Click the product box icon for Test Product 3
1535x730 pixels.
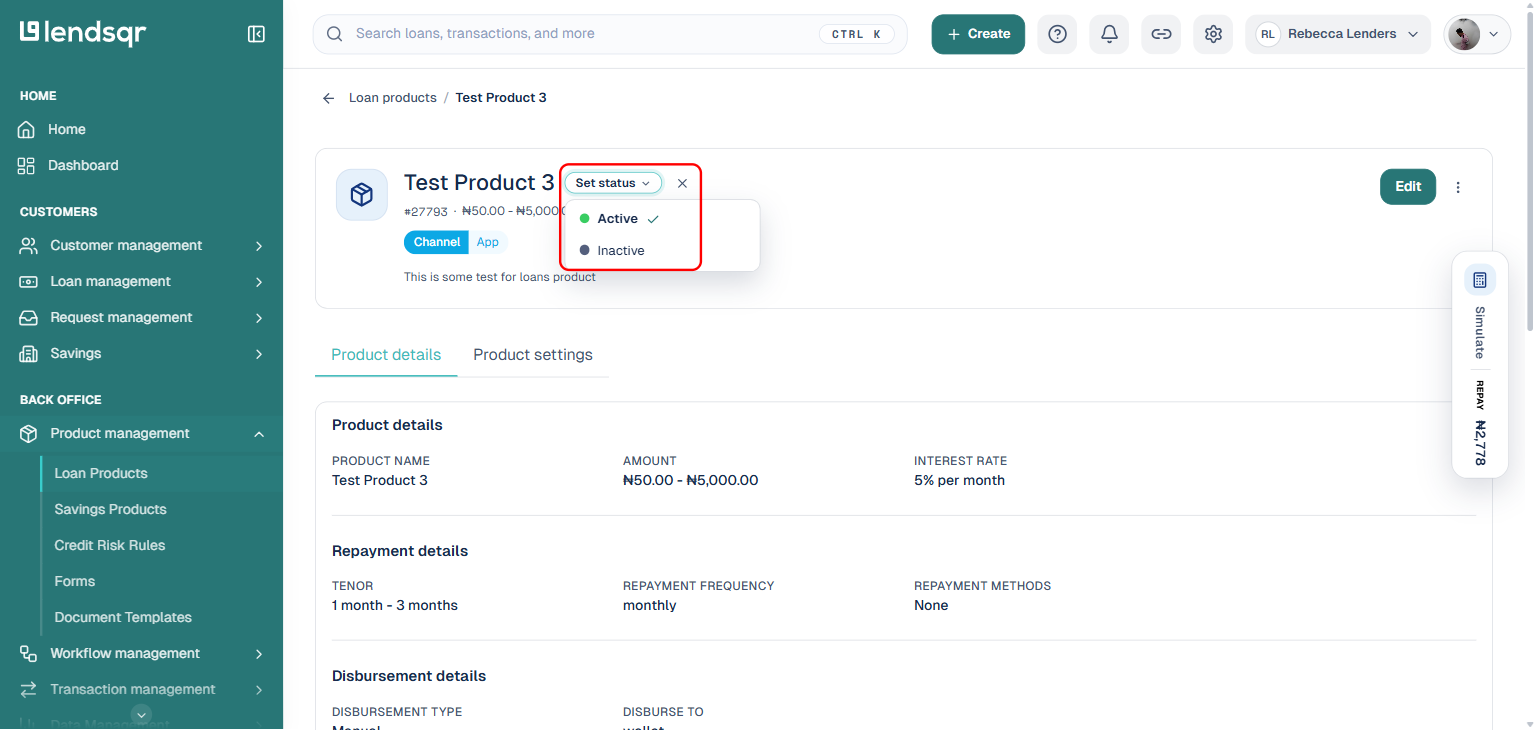tap(362, 194)
